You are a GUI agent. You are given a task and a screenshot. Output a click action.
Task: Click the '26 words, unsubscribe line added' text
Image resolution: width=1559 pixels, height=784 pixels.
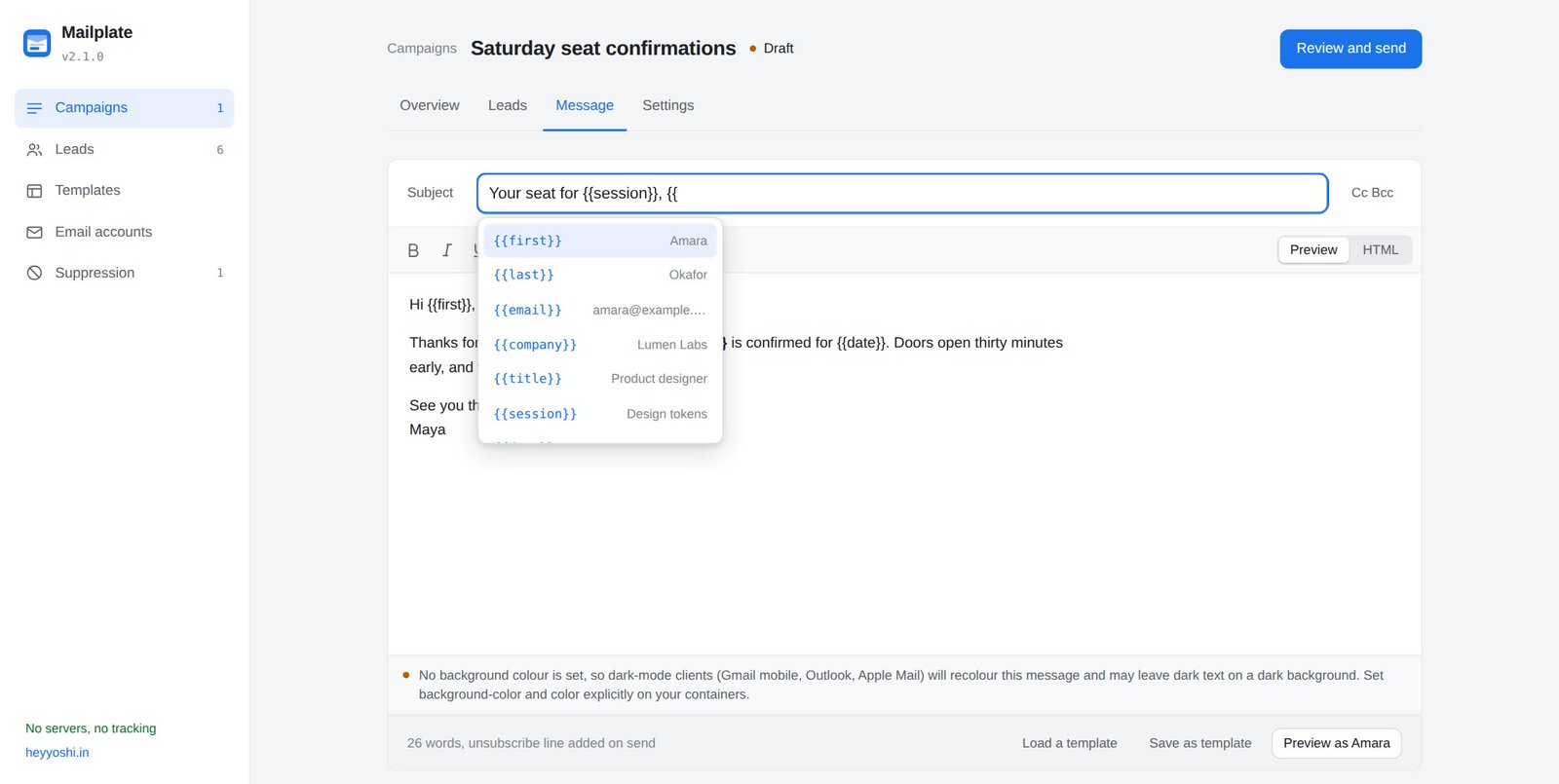pyautogui.click(x=531, y=743)
